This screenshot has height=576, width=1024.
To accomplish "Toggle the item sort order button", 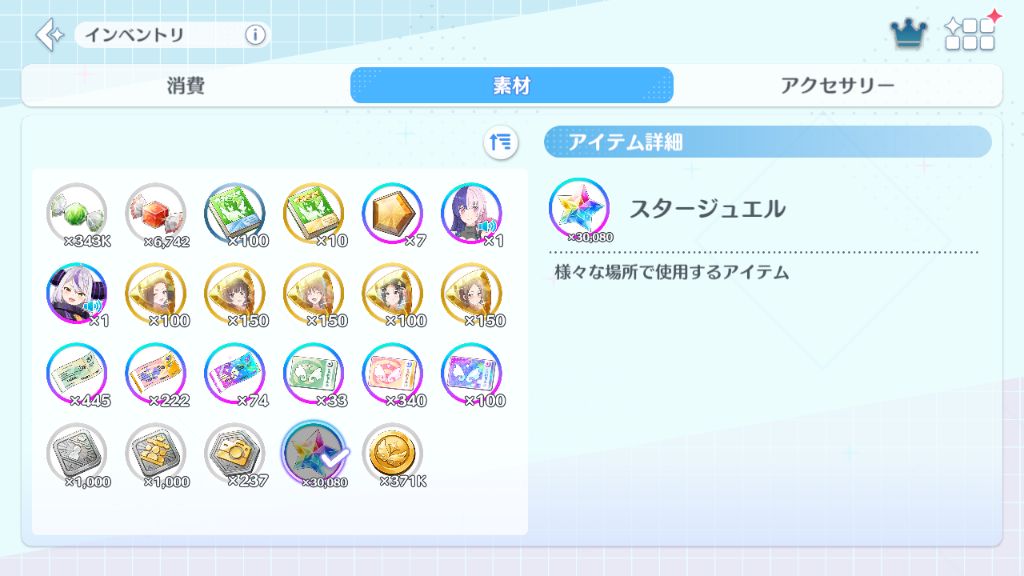I will tap(501, 142).
